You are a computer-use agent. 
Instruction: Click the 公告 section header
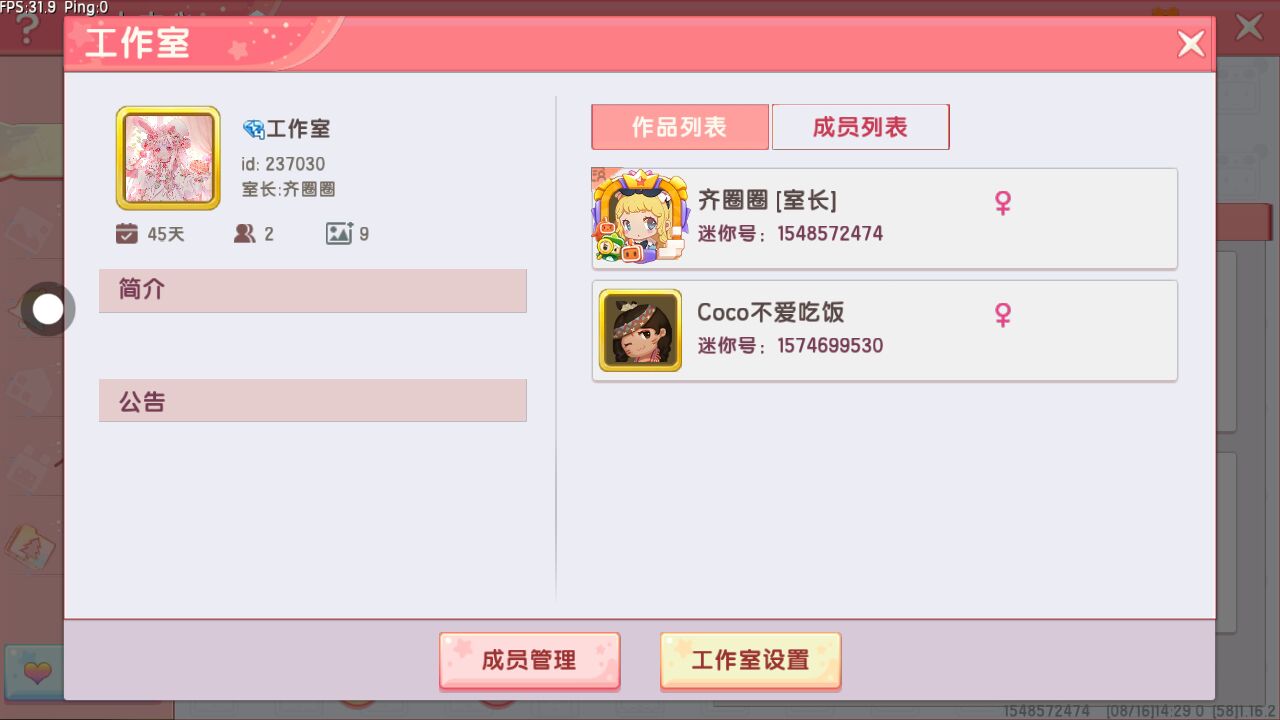(x=312, y=400)
